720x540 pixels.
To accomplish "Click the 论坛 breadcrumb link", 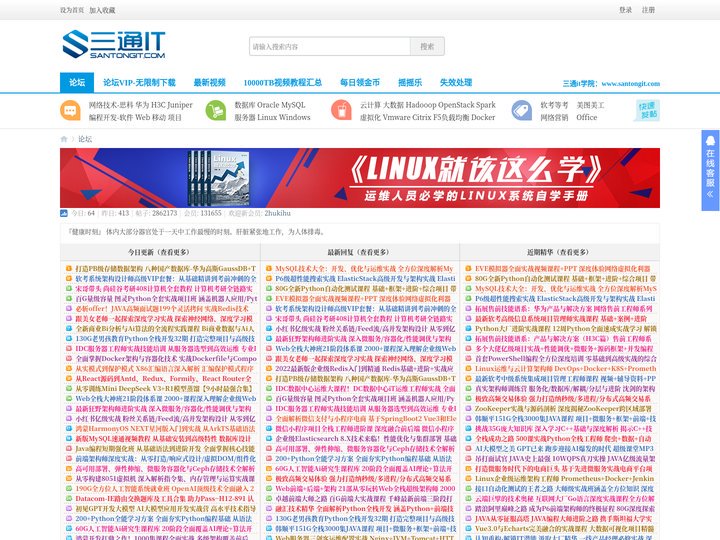I will 85,139.
